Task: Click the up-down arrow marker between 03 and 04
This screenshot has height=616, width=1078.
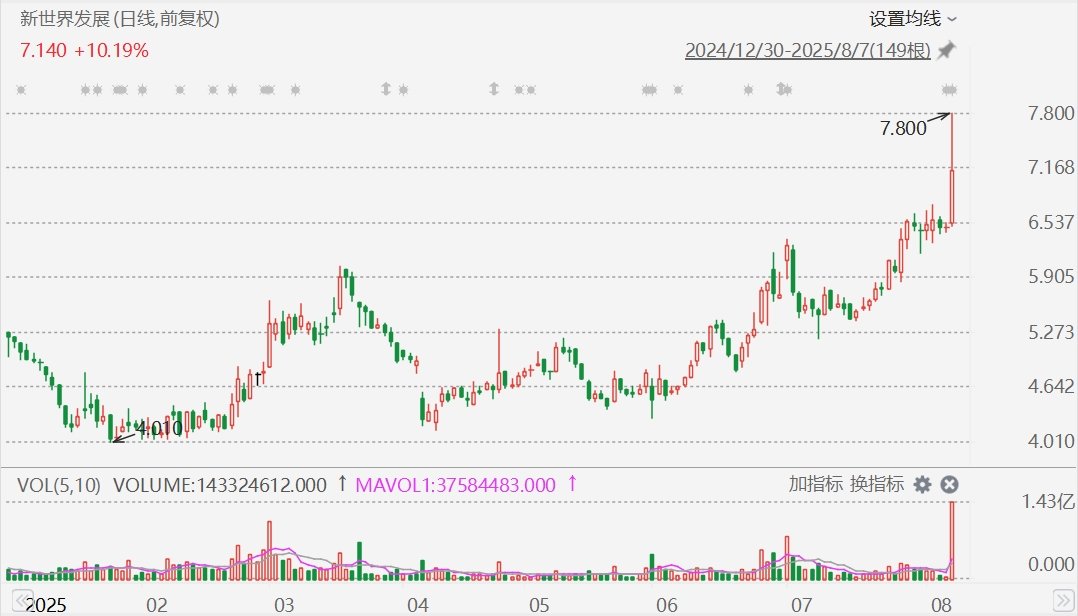Action: pos(386,89)
